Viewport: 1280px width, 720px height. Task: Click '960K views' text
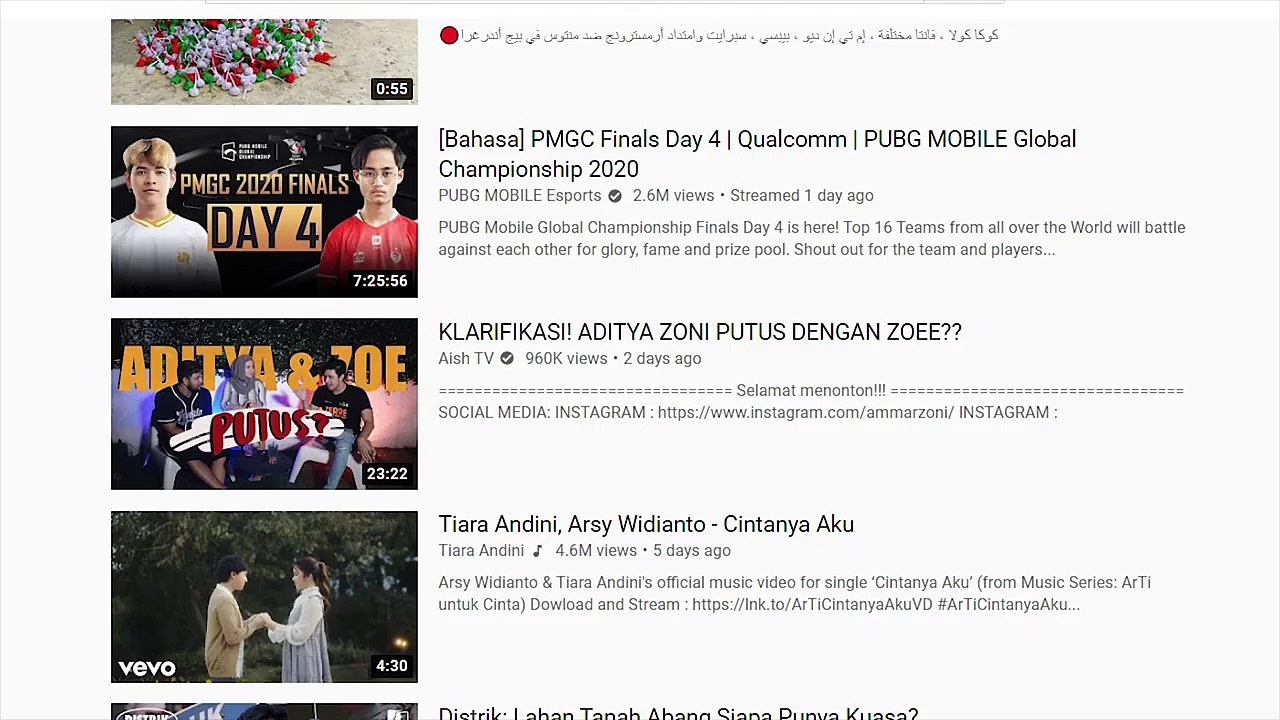[x=566, y=358]
